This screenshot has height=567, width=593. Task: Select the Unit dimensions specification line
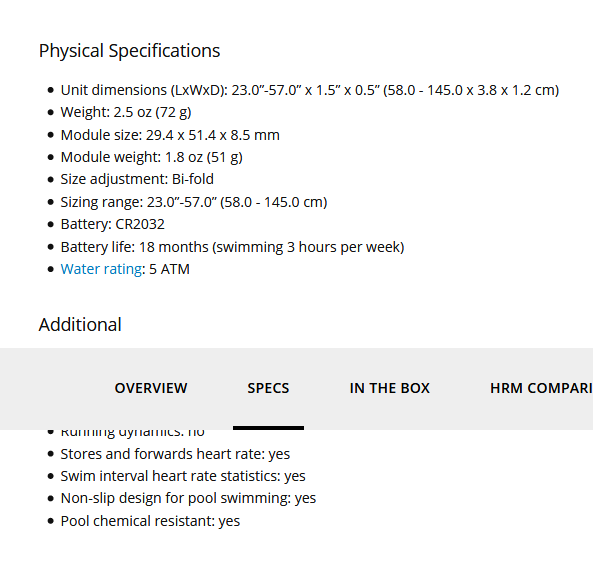point(310,90)
